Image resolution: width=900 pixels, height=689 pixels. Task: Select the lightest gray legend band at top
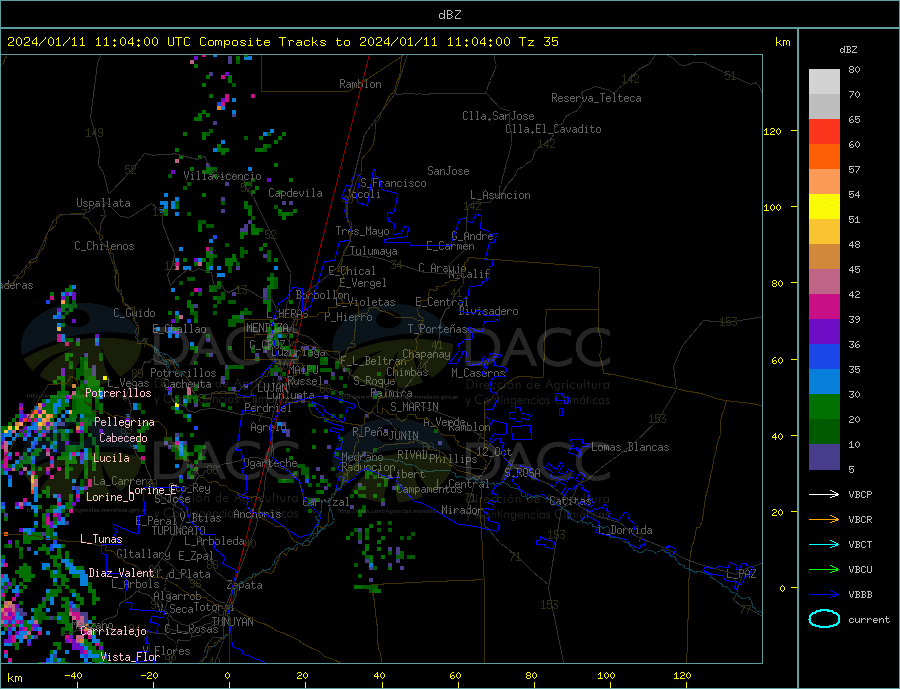[824, 82]
